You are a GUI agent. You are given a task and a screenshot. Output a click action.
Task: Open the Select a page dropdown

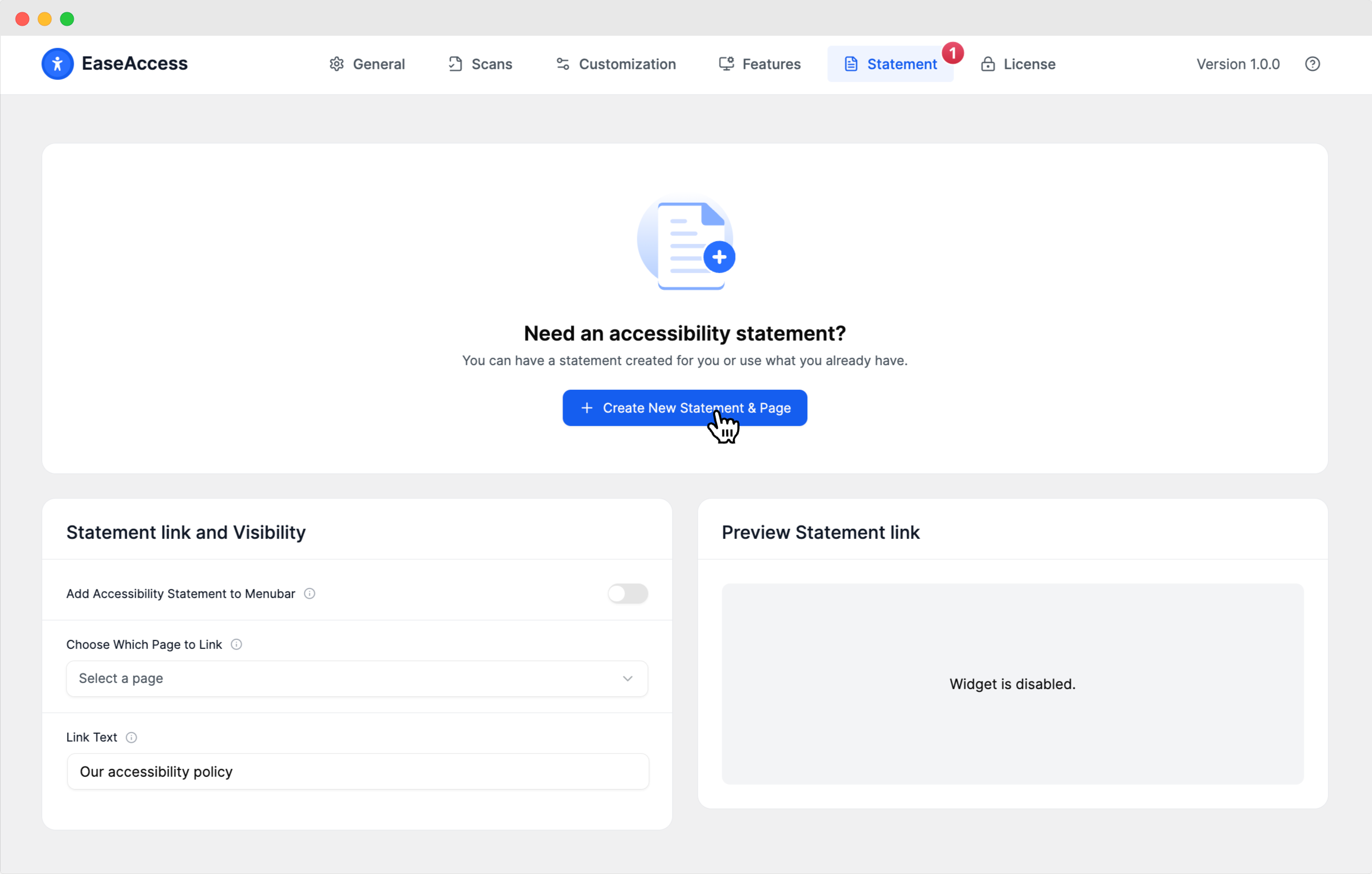click(356, 679)
